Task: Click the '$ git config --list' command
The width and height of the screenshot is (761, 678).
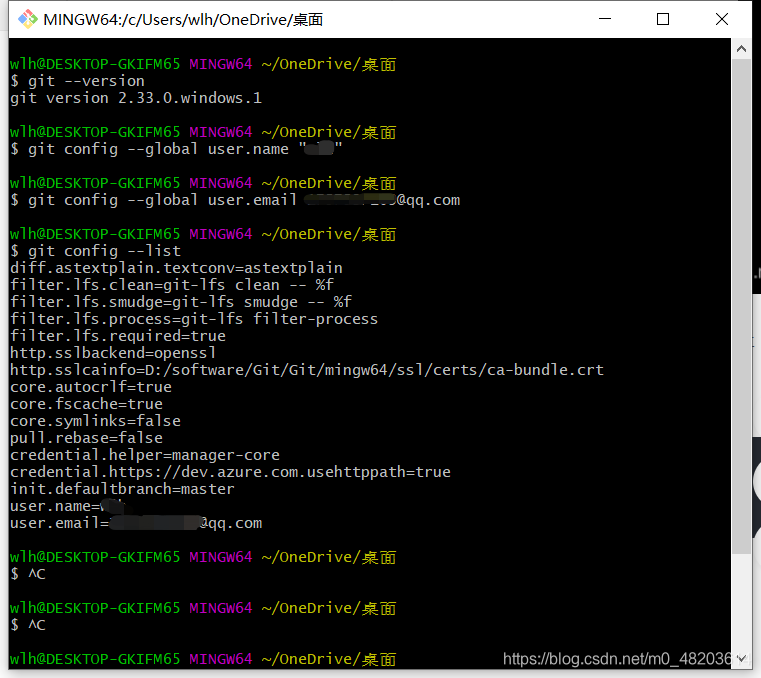Action: click(x=96, y=251)
